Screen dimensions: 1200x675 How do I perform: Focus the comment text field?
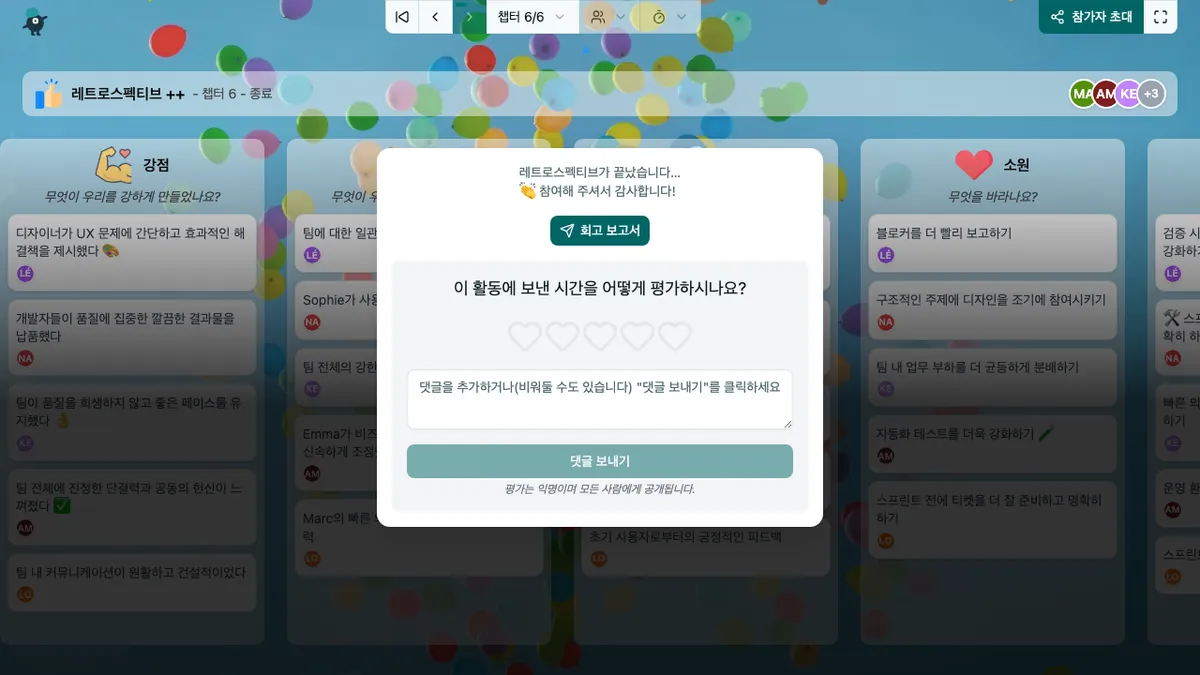click(x=600, y=399)
